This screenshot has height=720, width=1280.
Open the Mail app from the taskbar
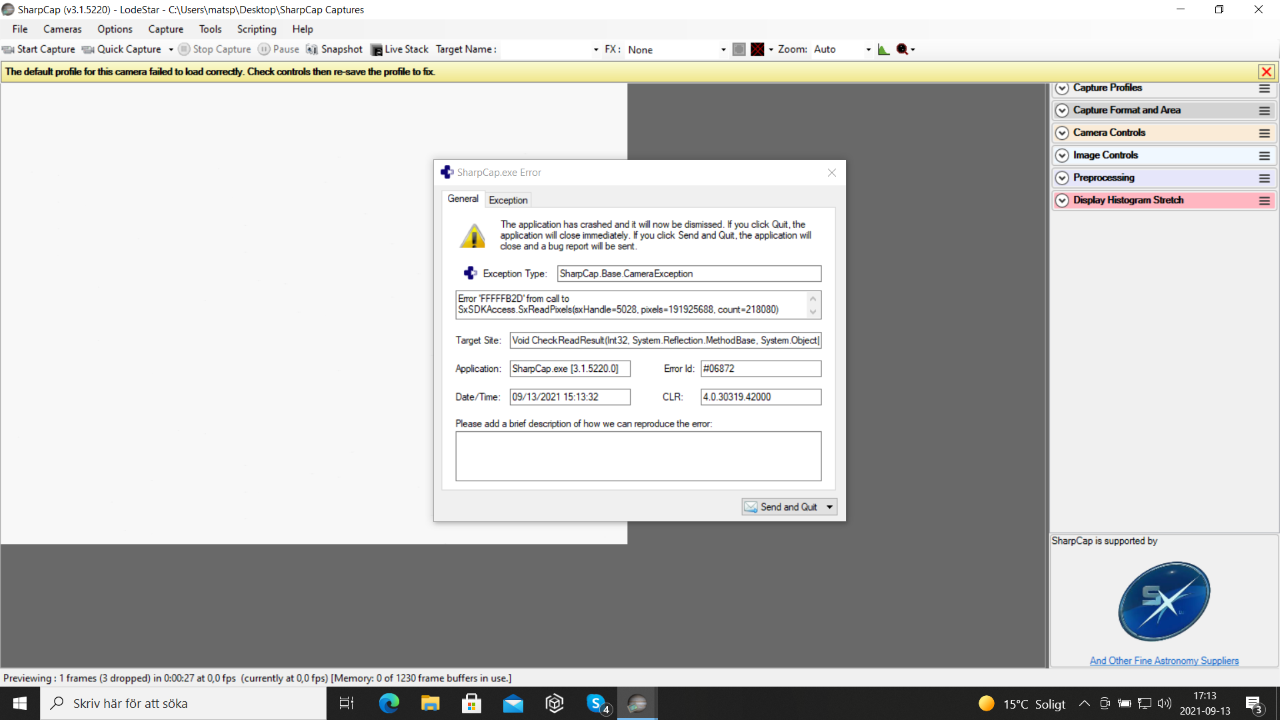tap(513, 703)
